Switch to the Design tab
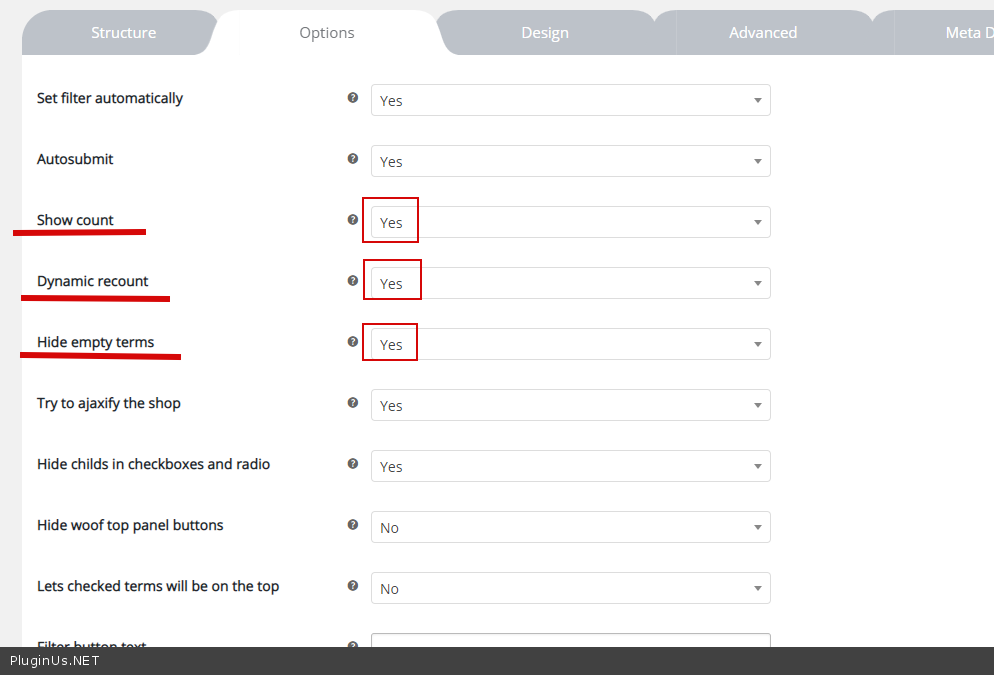This screenshot has width=994, height=675. [545, 33]
